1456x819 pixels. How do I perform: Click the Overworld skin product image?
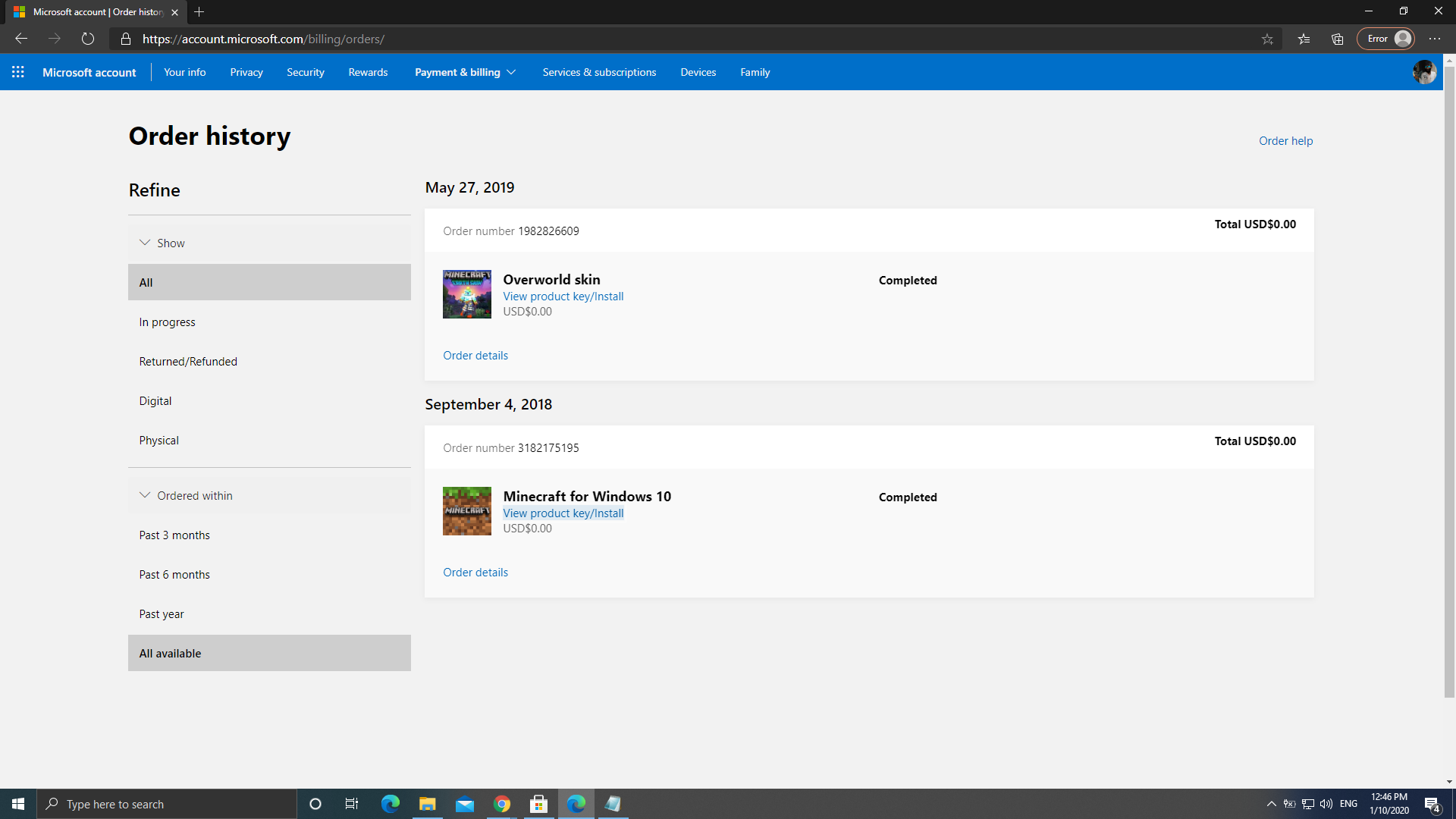pyautogui.click(x=467, y=294)
